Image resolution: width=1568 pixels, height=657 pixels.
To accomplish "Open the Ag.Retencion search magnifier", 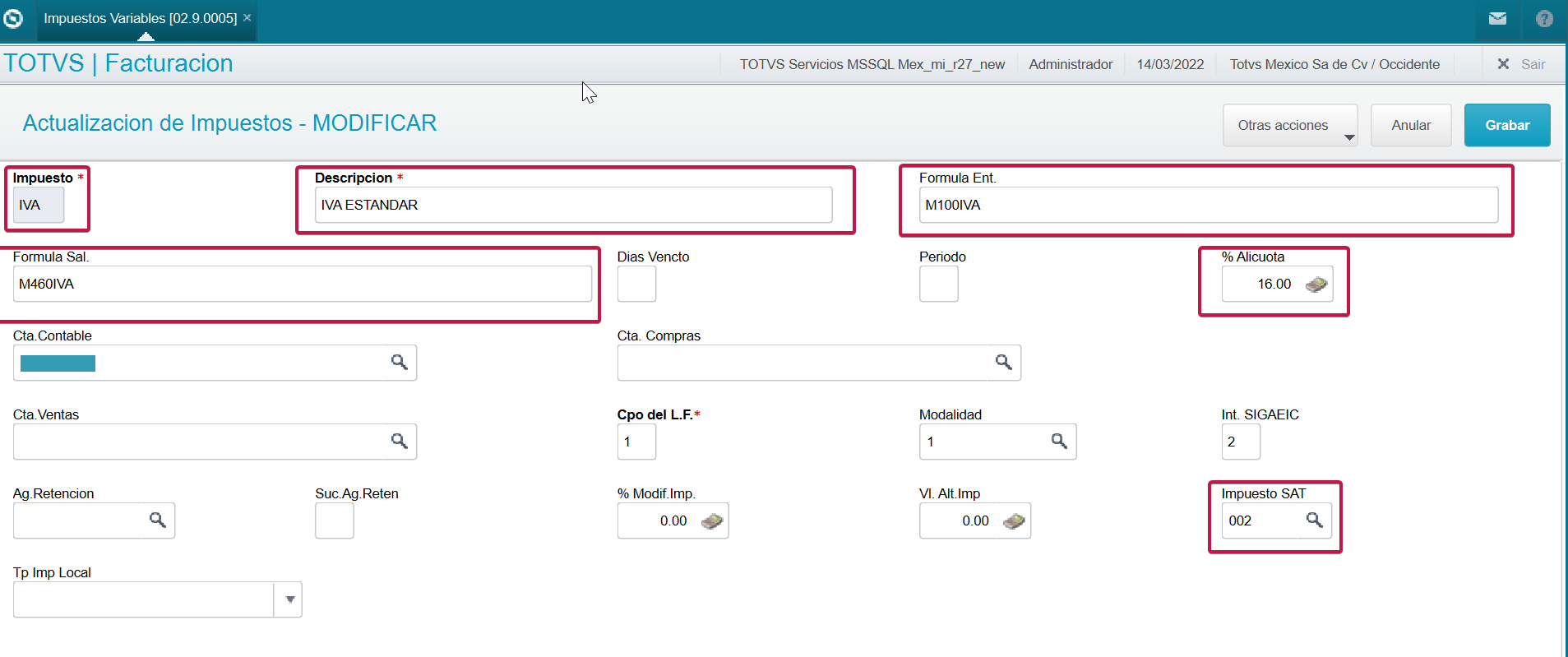I will 158,521.
